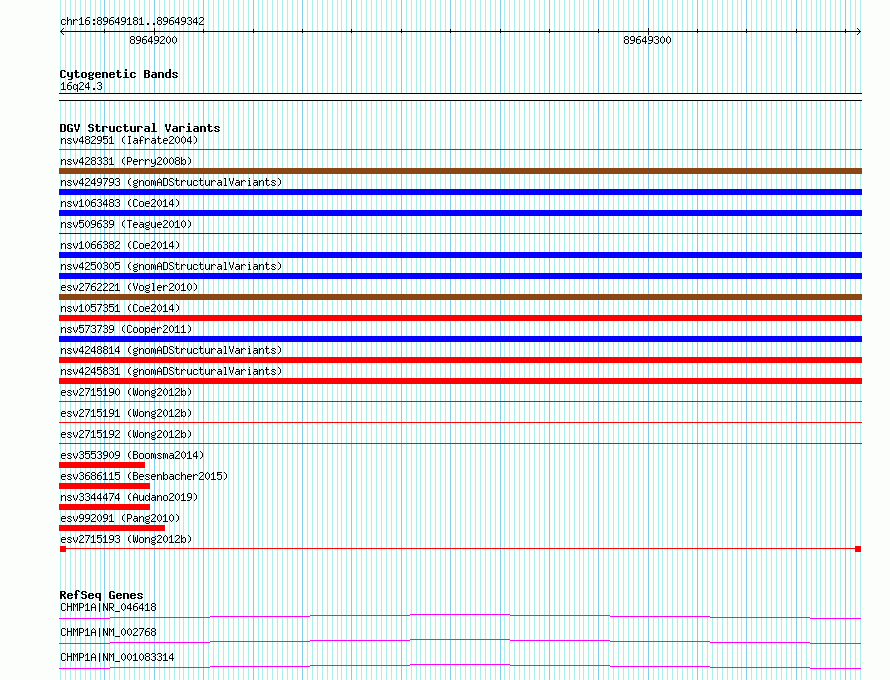Open esv2715193 (Wong2012b) variant label

pyautogui.click(x=126, y=539)
